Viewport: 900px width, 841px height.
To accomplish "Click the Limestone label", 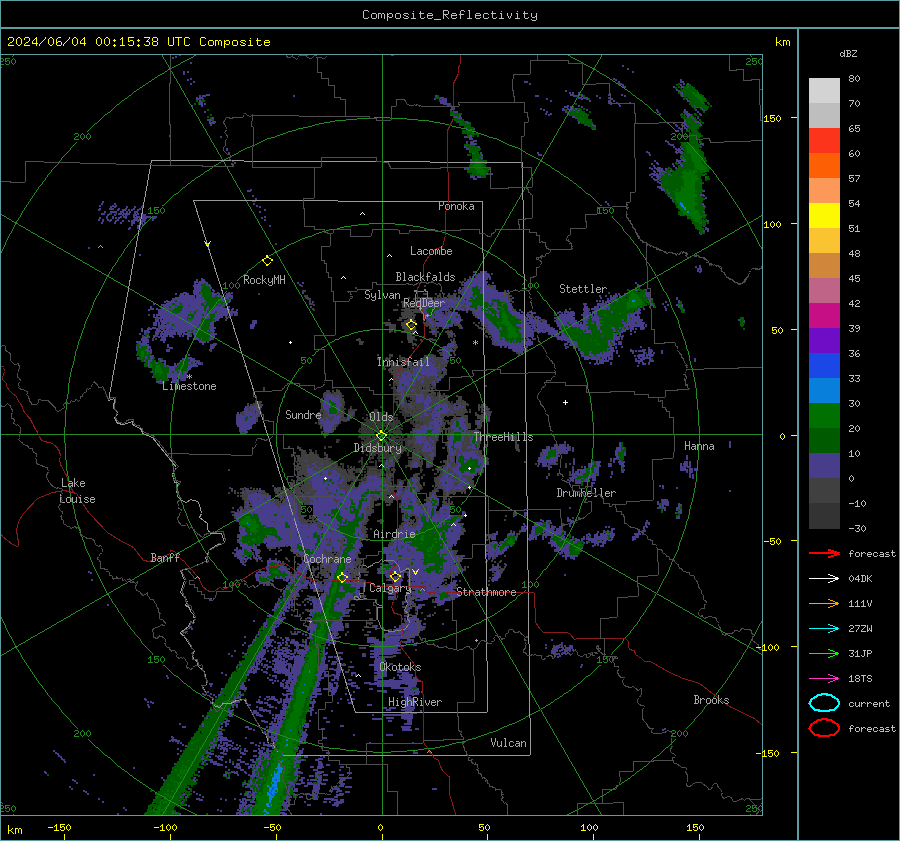I will coord(189,386).
